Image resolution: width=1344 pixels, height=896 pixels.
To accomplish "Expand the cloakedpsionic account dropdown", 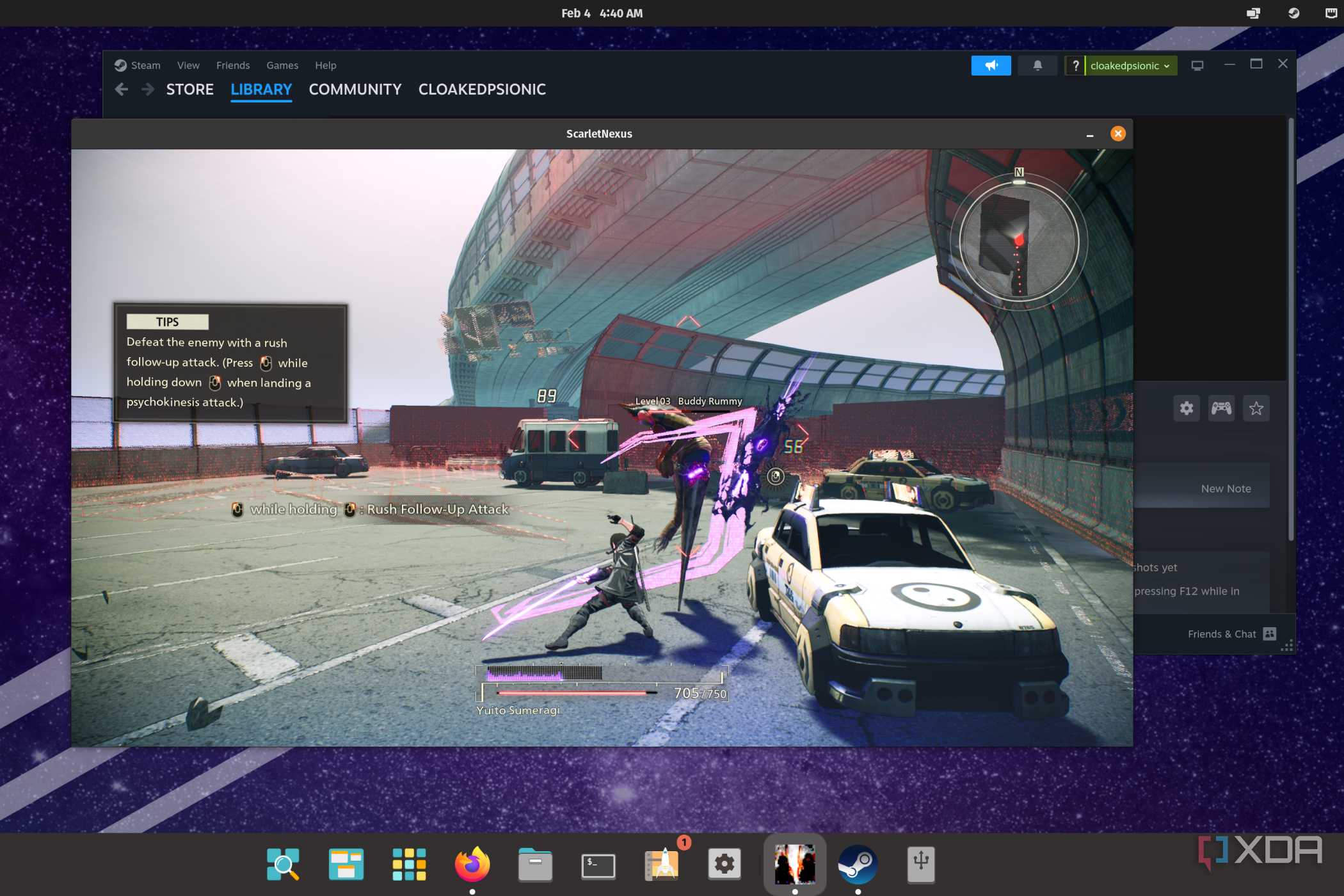I will click(1131, 65).
